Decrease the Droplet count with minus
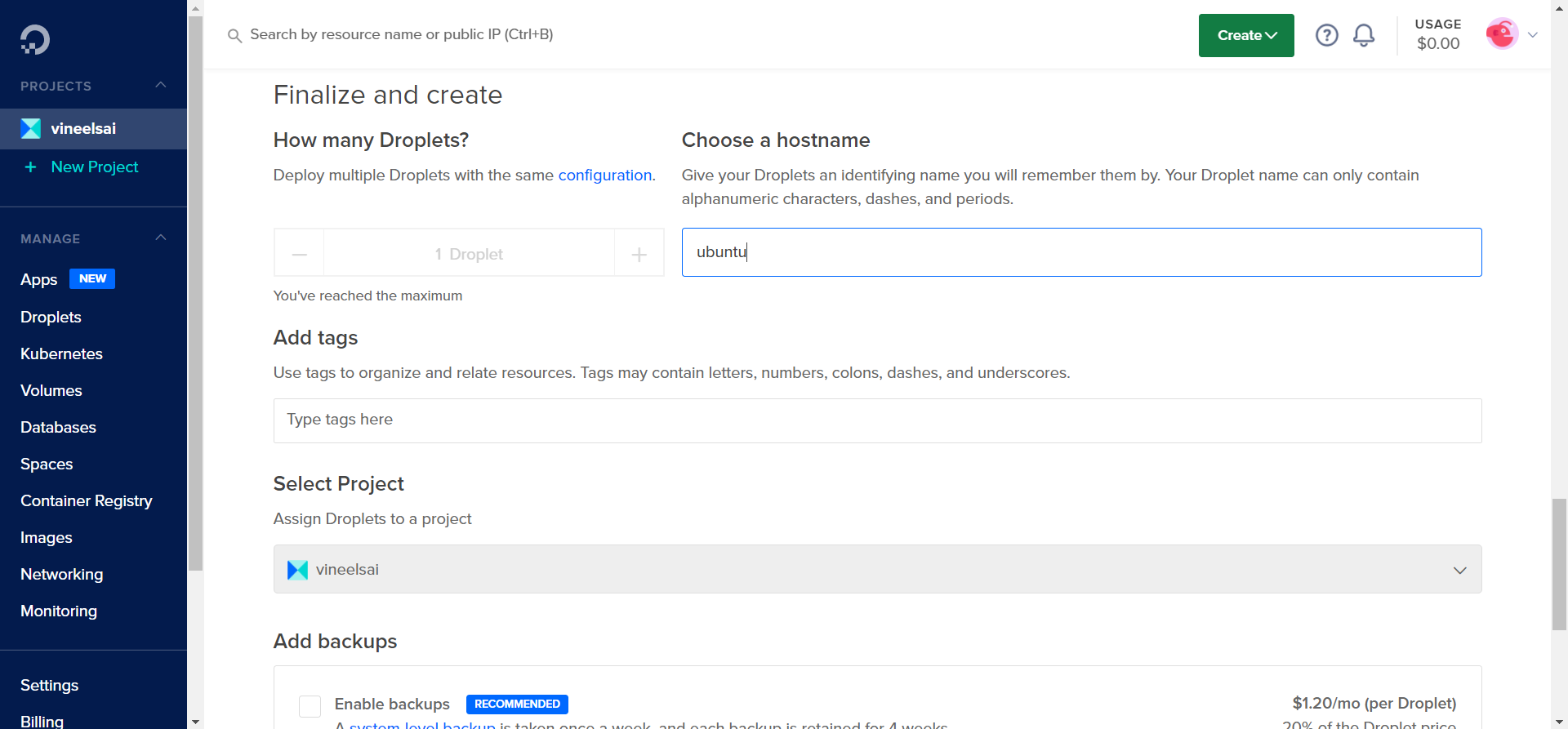Viewport: 1568px width, 729px height. pyautogui.click(x=300, y=254)
